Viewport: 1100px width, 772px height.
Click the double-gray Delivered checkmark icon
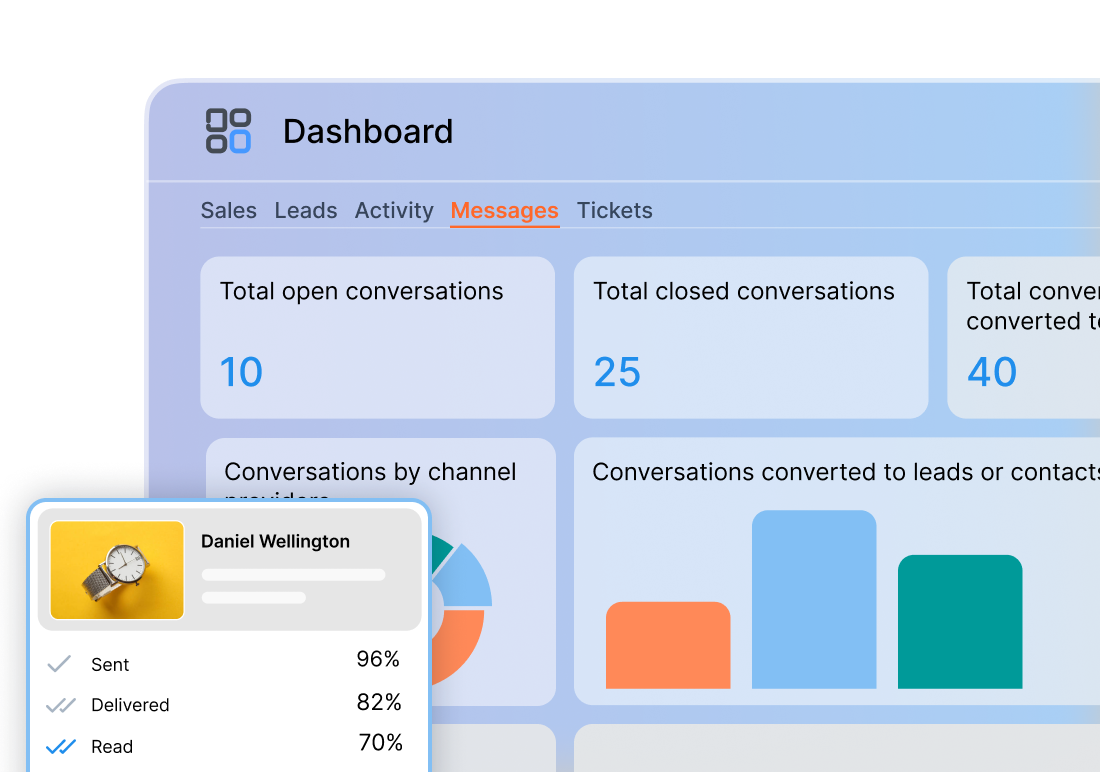62,704
